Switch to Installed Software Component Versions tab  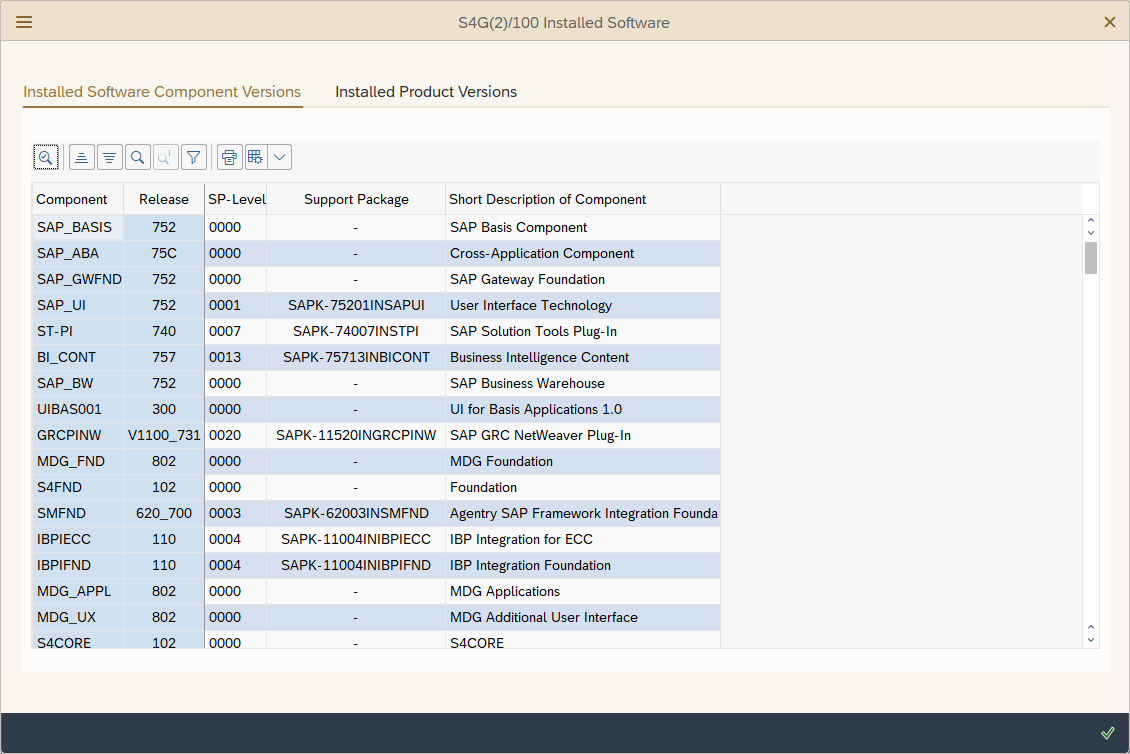[162, 92]
